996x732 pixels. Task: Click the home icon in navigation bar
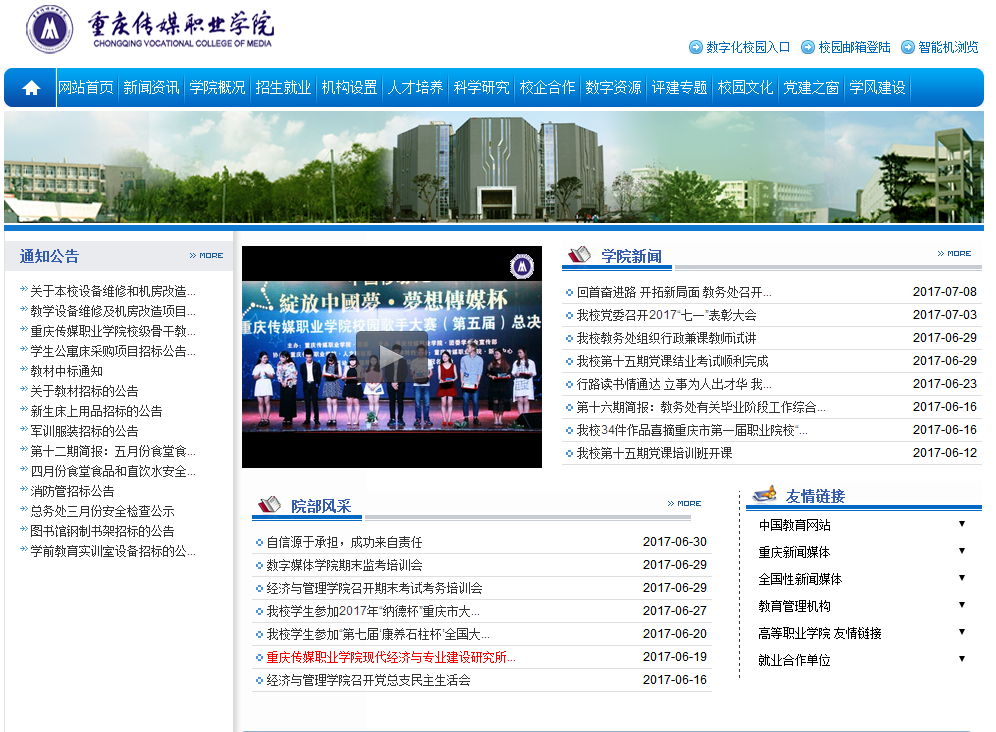coord(31,88)
